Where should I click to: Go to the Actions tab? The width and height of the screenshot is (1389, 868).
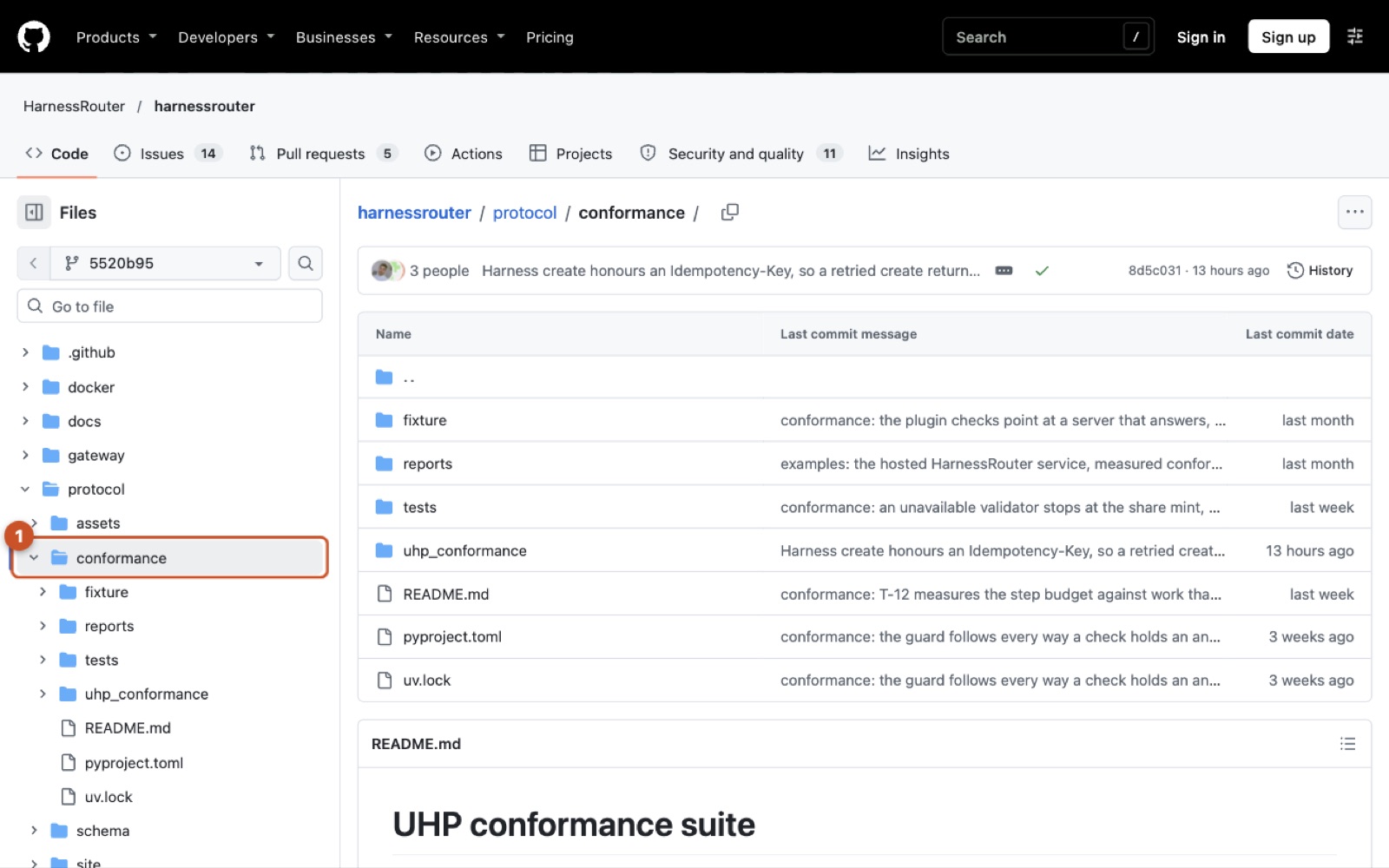coord(464,154)
